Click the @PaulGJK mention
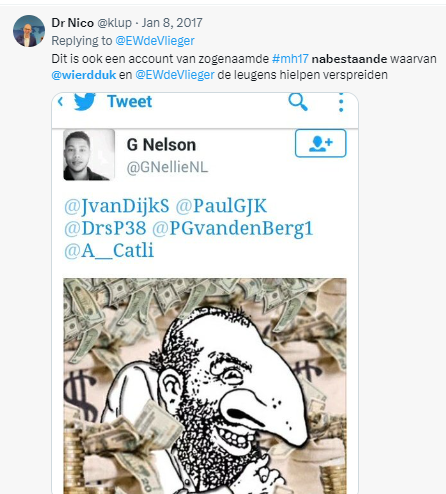Image resolution: width=446 pixels, height=494 pixels. (221, 206)
